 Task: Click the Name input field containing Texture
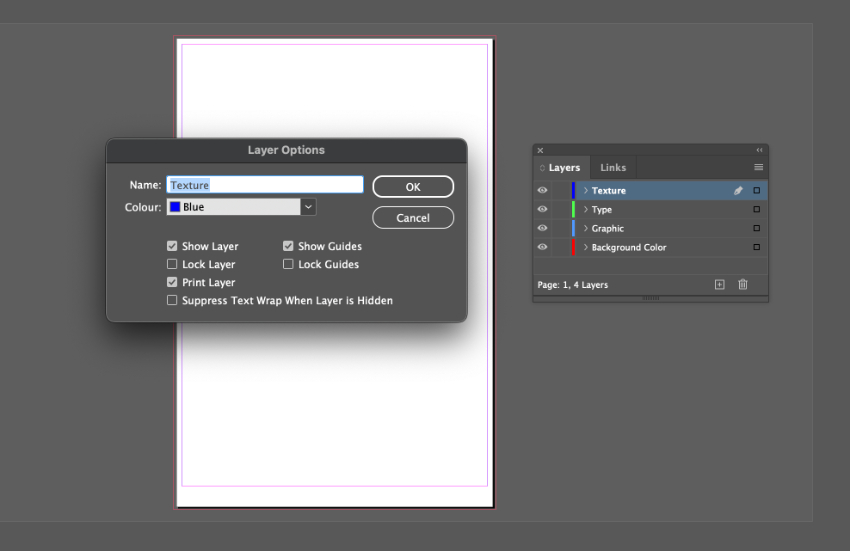pos(265,185)
